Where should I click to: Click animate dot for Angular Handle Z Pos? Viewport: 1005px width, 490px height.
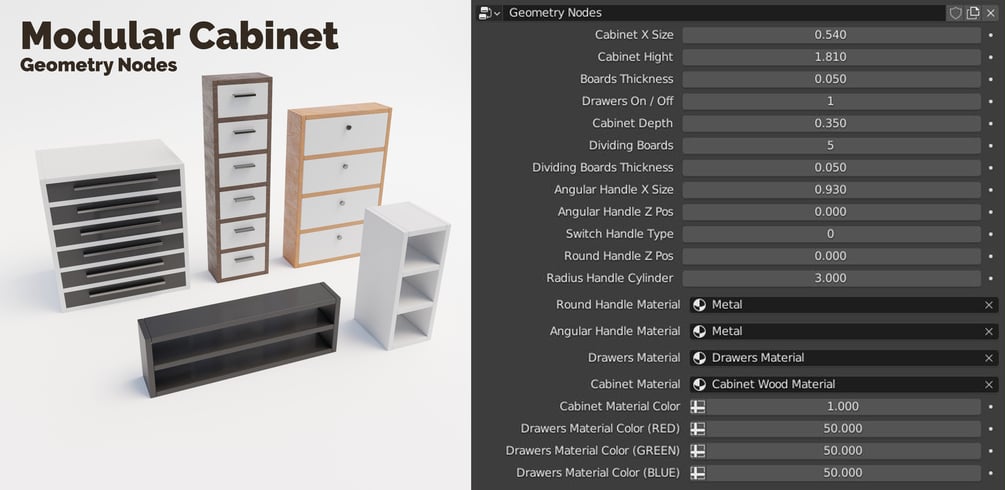click(x=991, y=212)
